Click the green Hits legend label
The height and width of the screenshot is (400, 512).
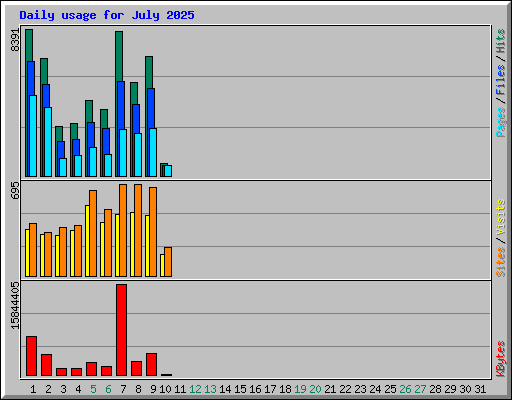click(x=500, y=41)
